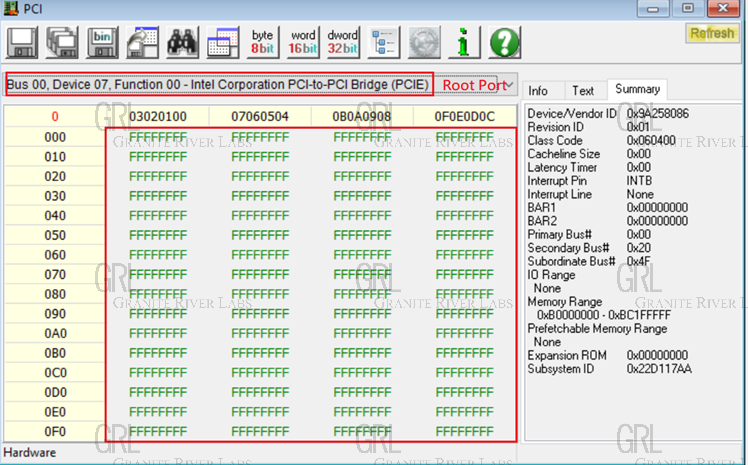Select row offset 090
Image resolution: width=748 pixels, height=465 pixels.
pyautogui.click(x=55, y=314)
